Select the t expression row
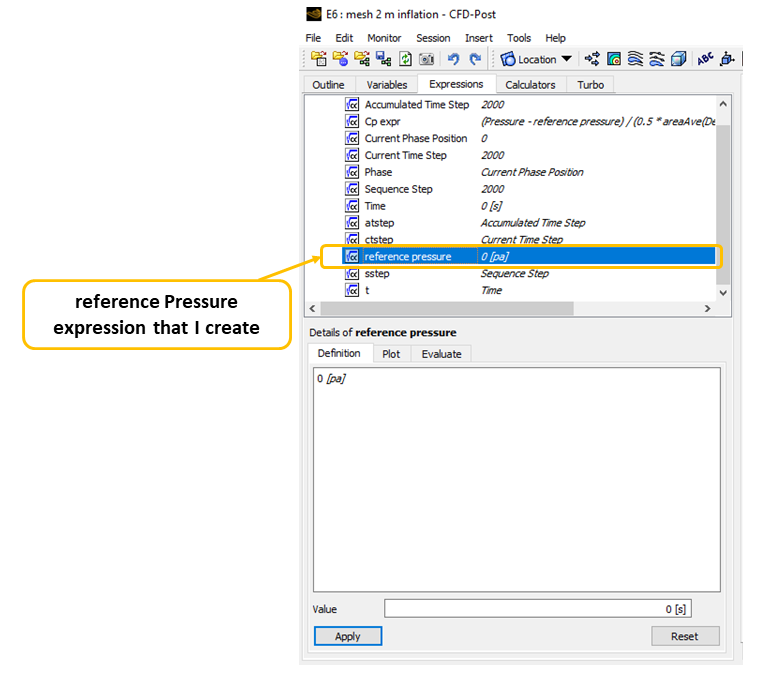This screenshot has height=688, width=763. pos(529,290)
